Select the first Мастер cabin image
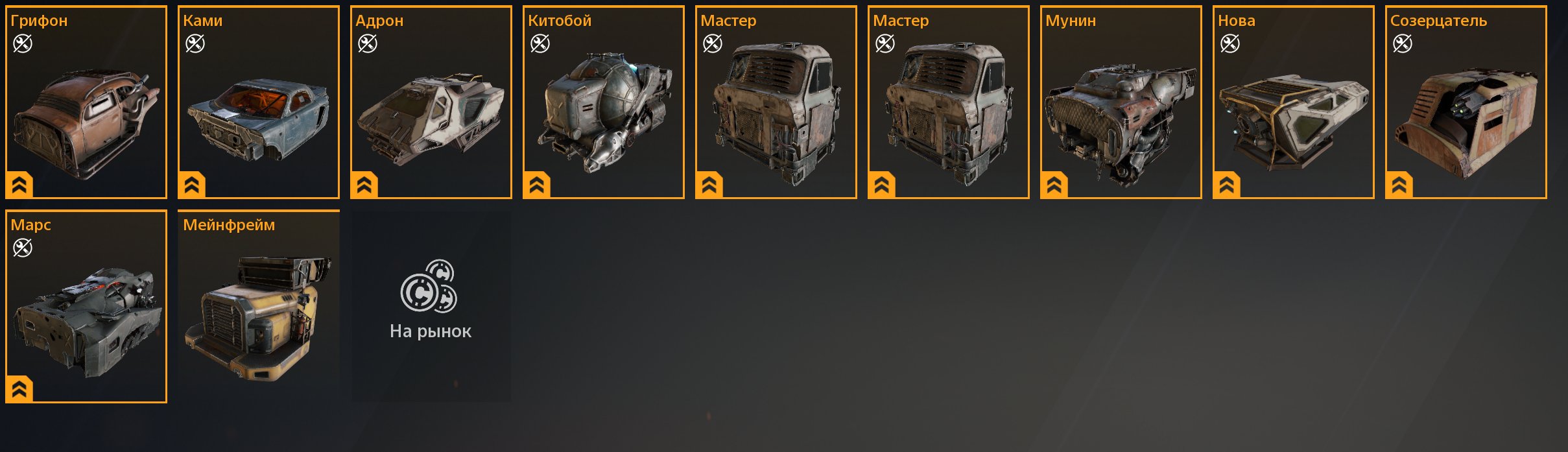1568x452 pixels. [x=776, y=113]
